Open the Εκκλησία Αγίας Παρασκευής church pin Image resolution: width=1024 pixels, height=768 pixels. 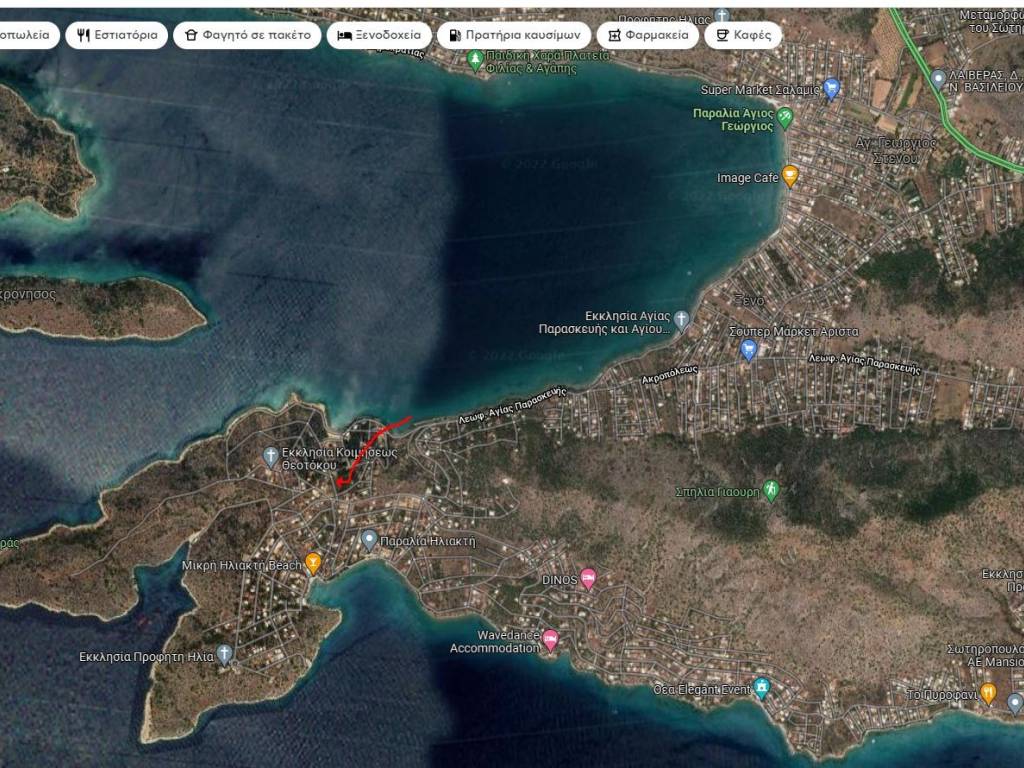681,320
